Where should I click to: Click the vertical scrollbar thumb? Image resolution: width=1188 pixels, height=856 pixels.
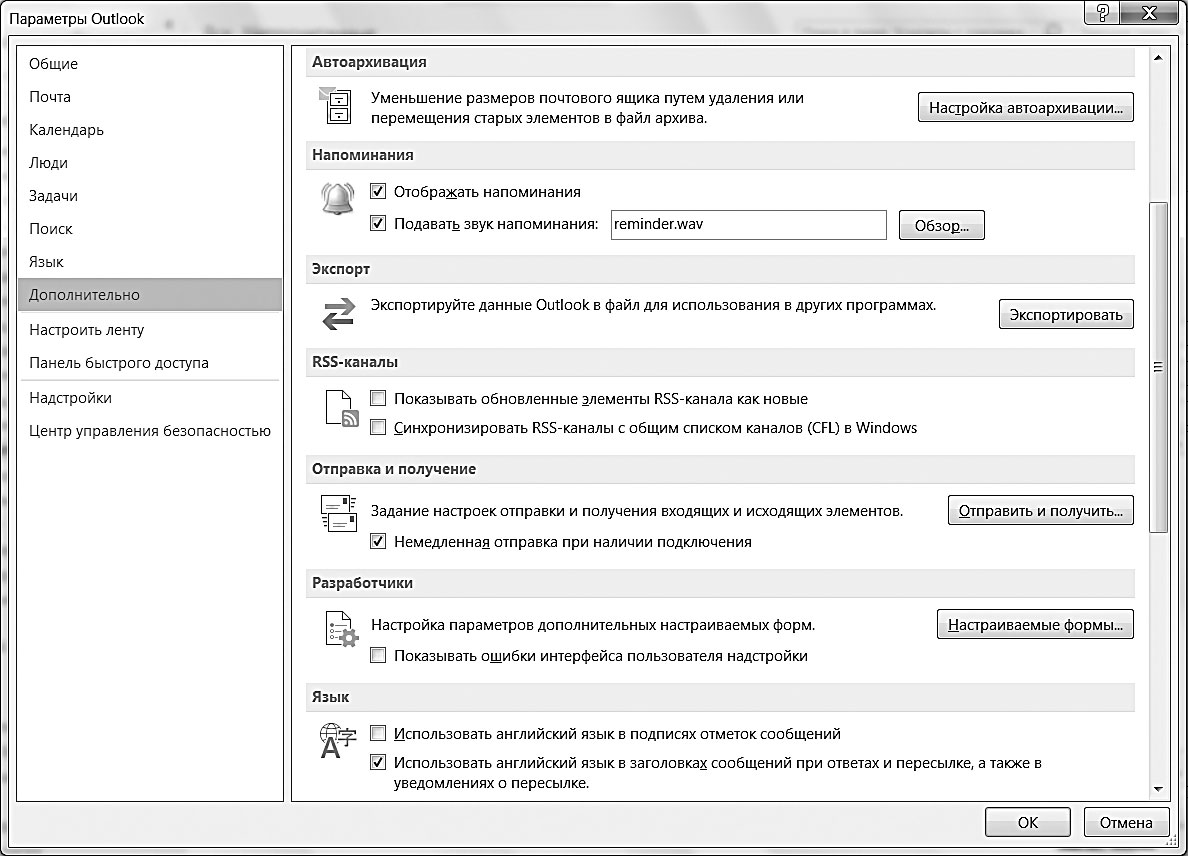coord(1158,367)
